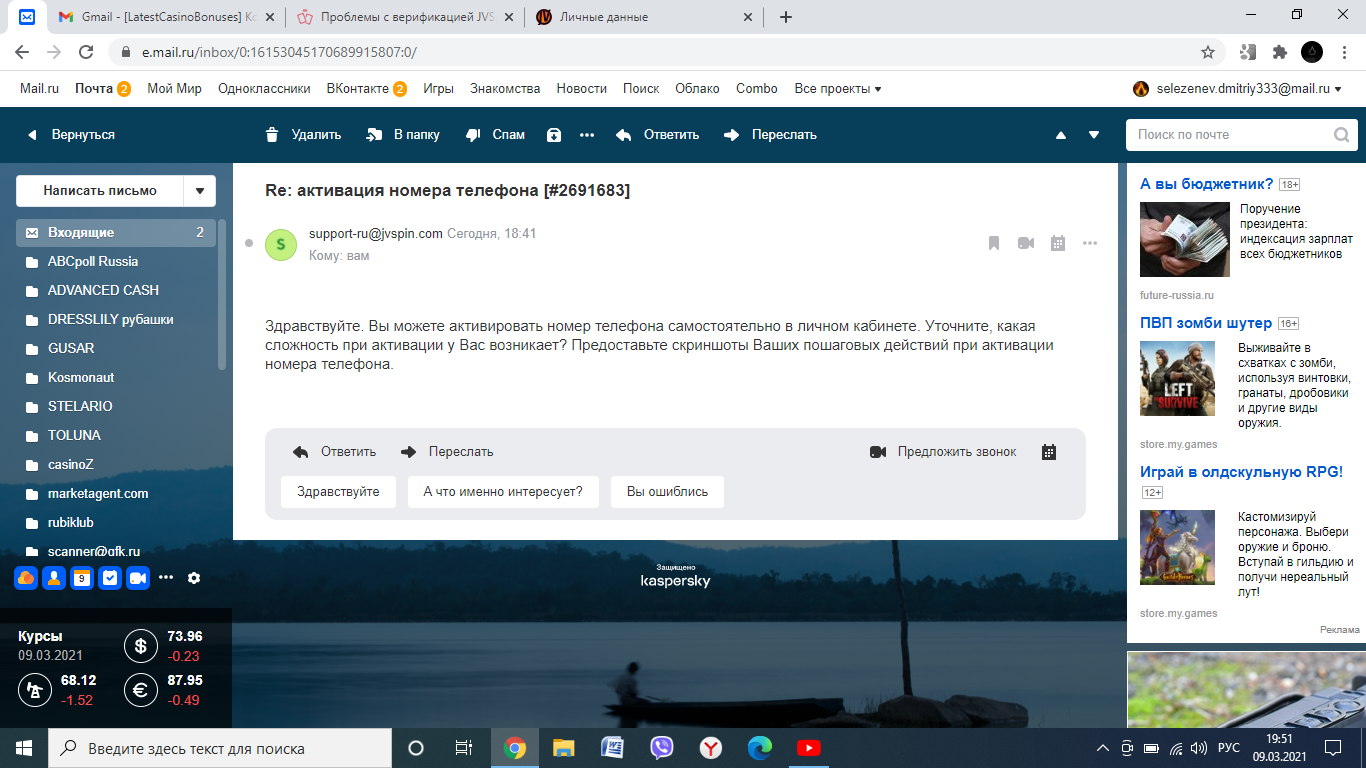Mark the email as Спам

coord(496,134)
